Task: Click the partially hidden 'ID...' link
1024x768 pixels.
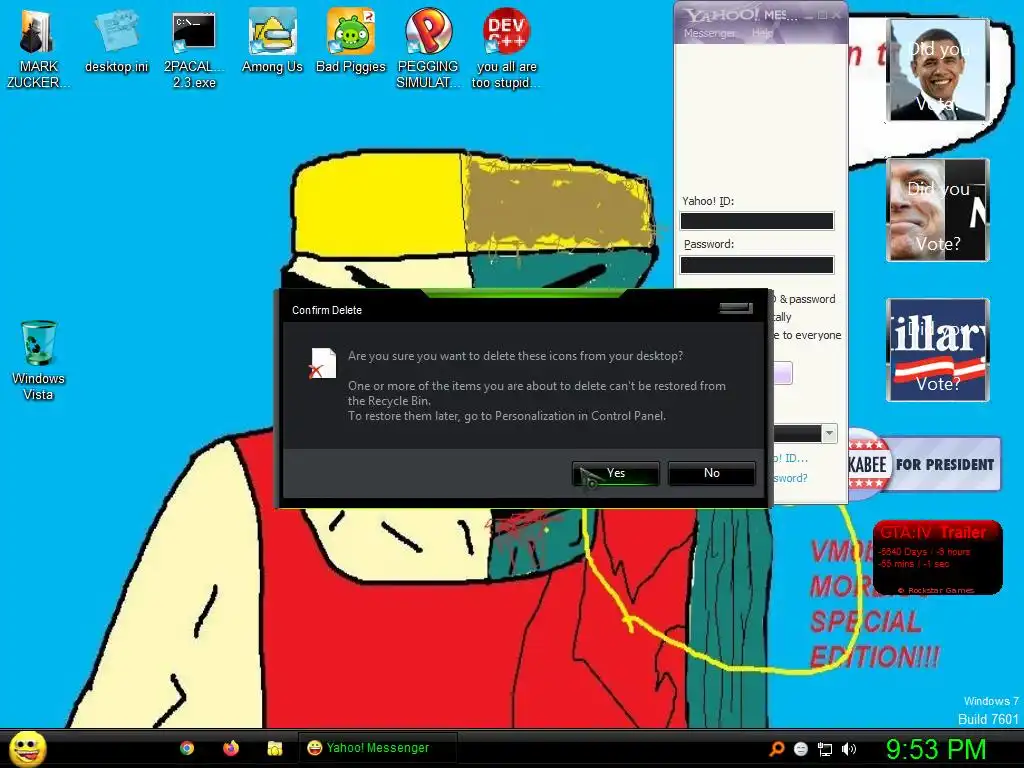Action: (x=791, y=458)
